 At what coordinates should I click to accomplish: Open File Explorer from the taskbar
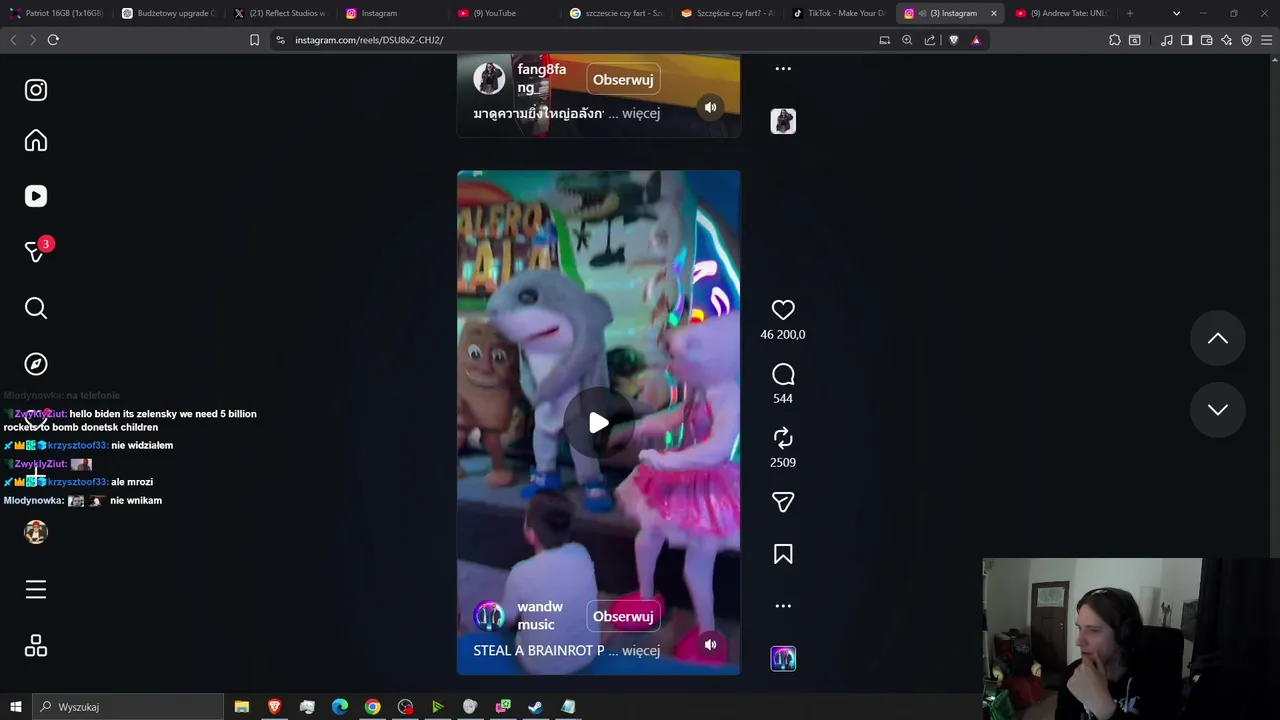click(242, 707)
